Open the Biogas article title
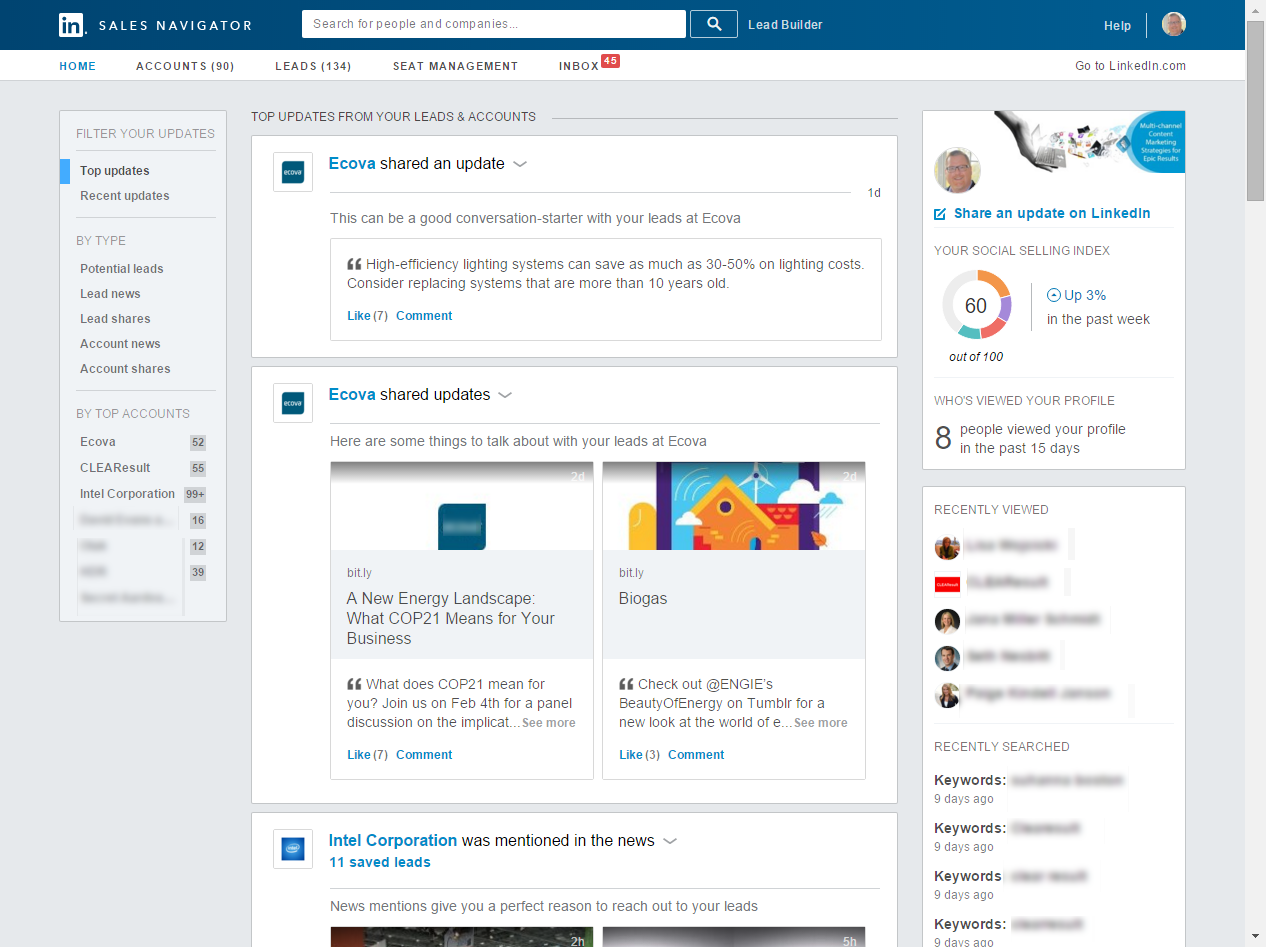The height and width of the screenshot is (947, 1266). coord(643,599)
